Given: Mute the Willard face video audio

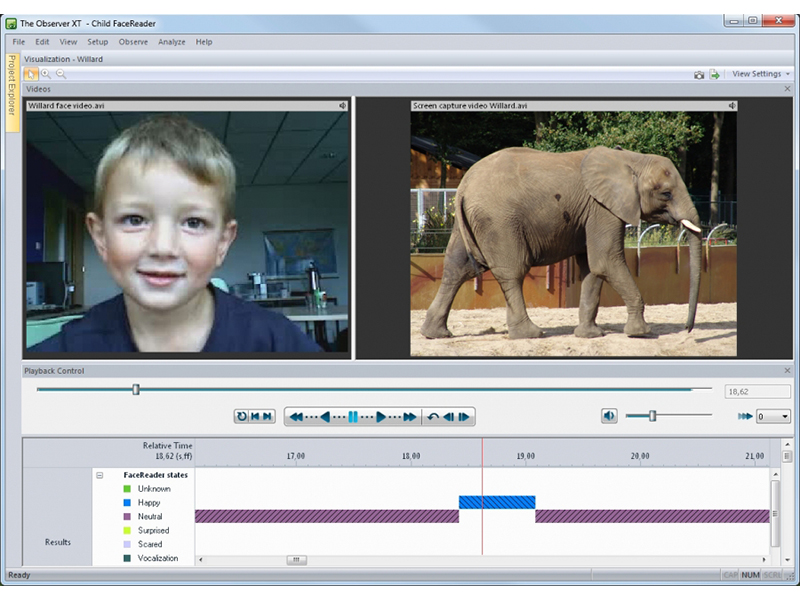Looking at the screenshot, I should [x=342, y=105].
